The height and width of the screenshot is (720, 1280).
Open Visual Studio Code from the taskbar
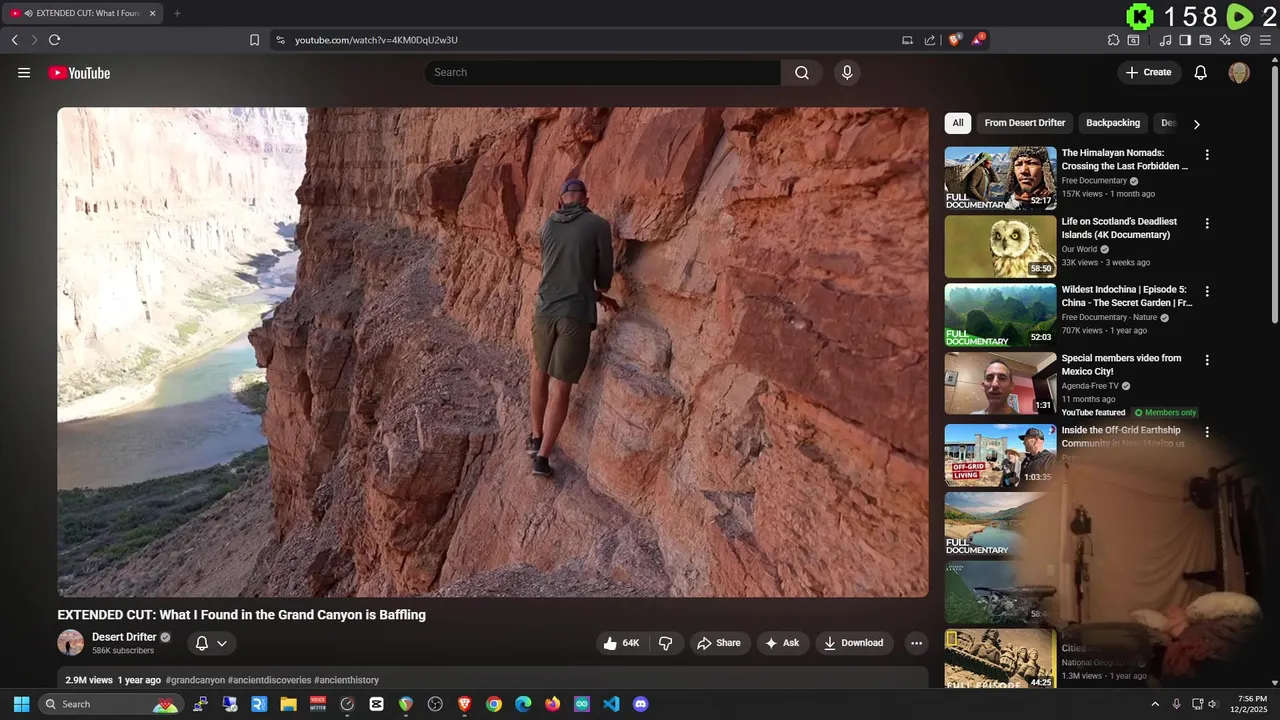click(x=611, y=704)
